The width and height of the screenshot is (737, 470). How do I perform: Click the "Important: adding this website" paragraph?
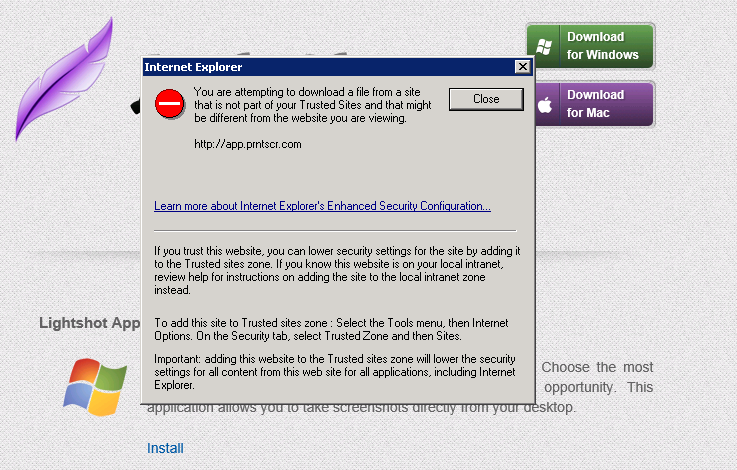335,372
